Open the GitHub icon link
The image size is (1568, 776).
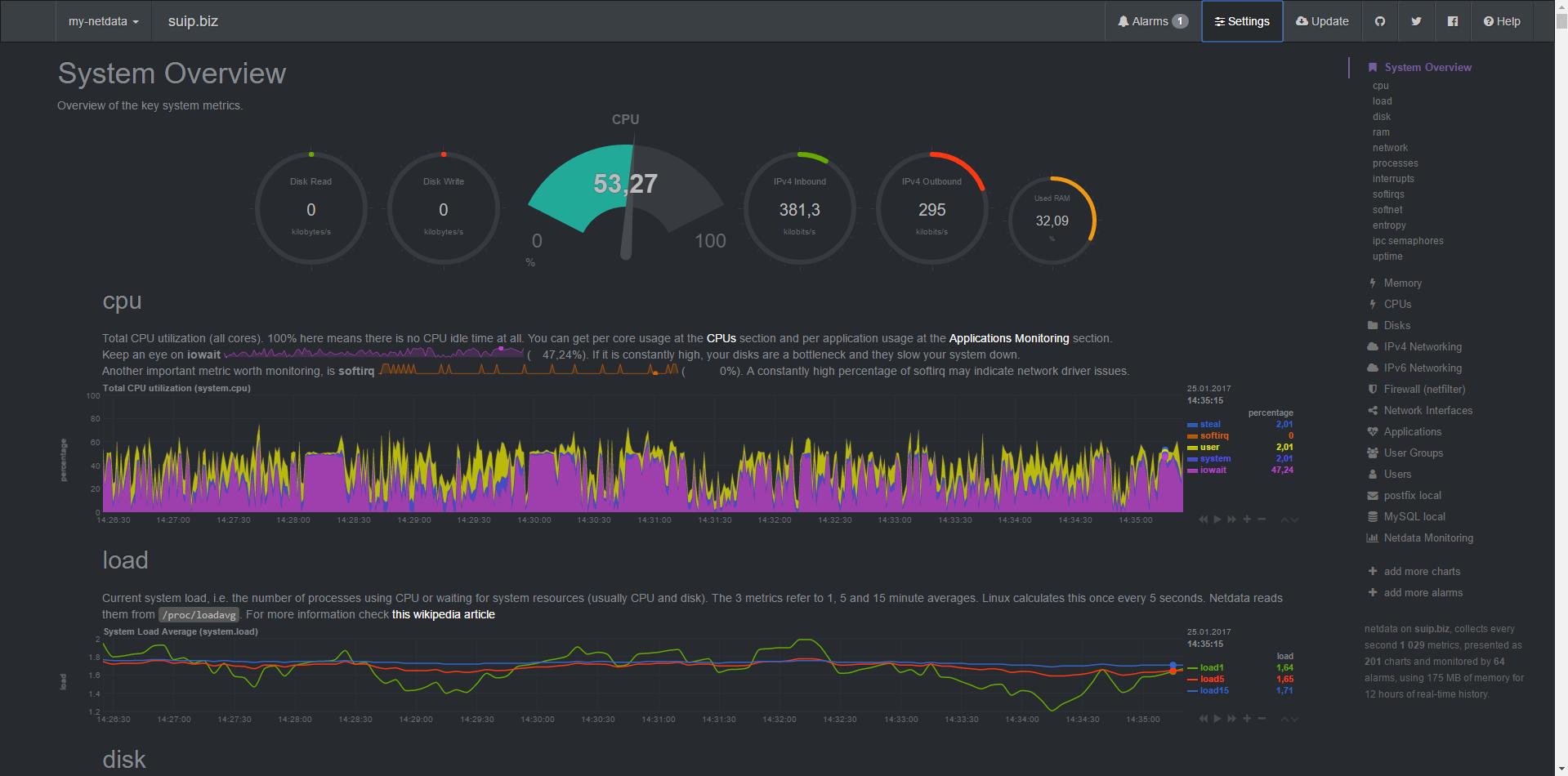pos(1380,21)
